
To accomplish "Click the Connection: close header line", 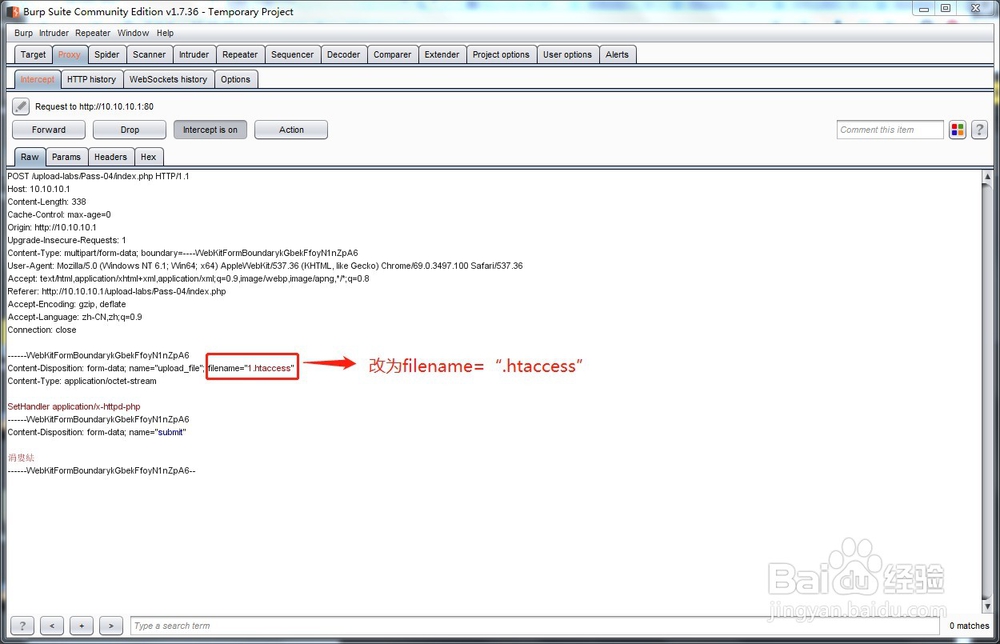I will 42,330.
